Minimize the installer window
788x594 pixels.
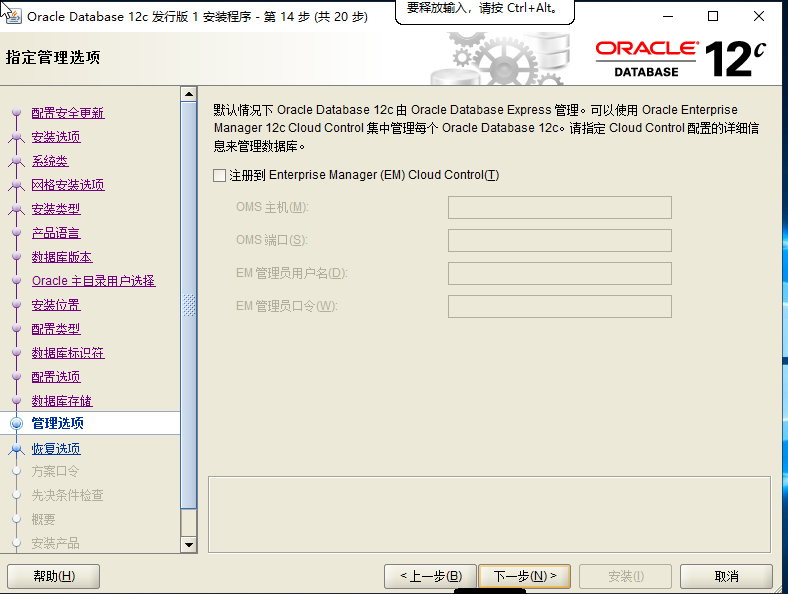[668, 16]
